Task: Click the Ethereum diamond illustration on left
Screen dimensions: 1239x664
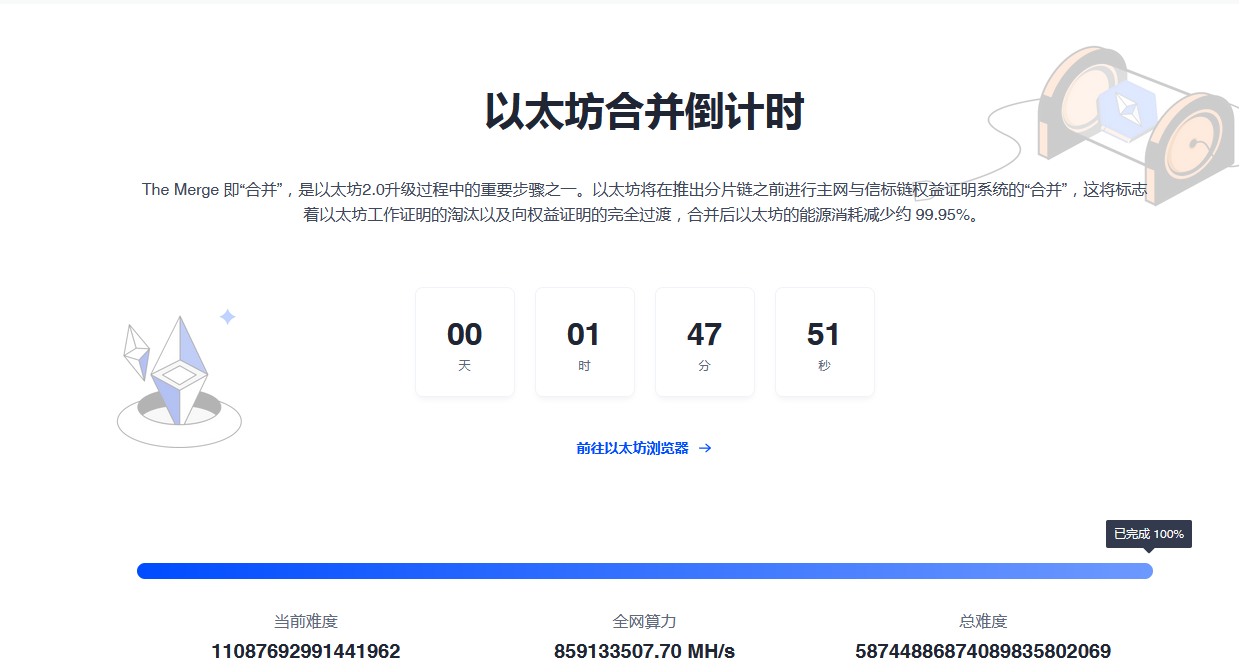Action: (178, 383)
